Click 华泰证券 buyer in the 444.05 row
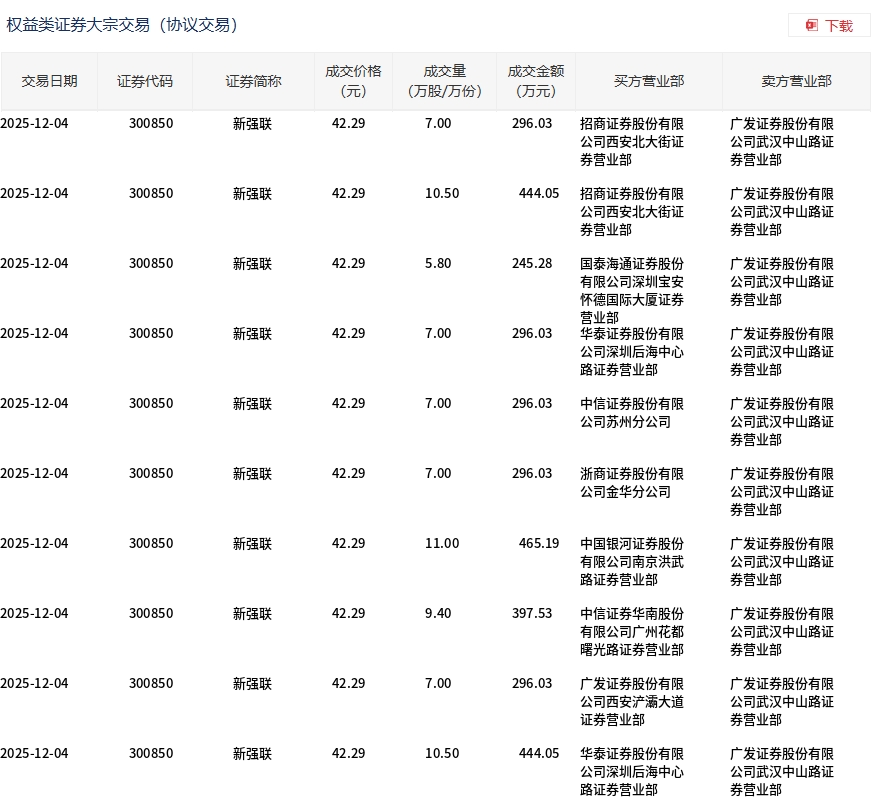 (632, 771)
